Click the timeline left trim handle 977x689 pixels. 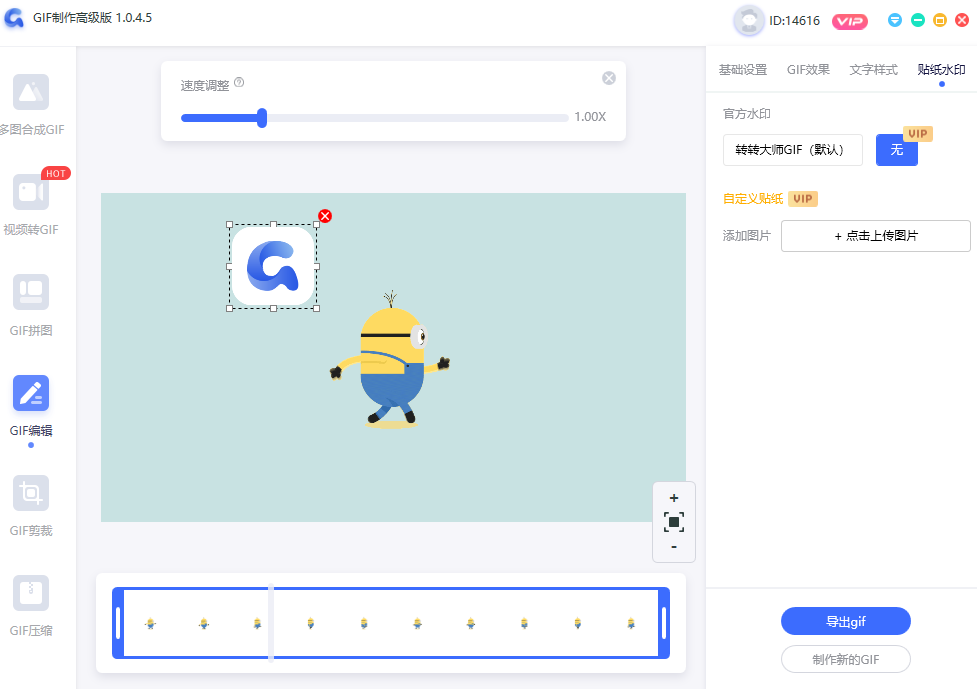118,623
